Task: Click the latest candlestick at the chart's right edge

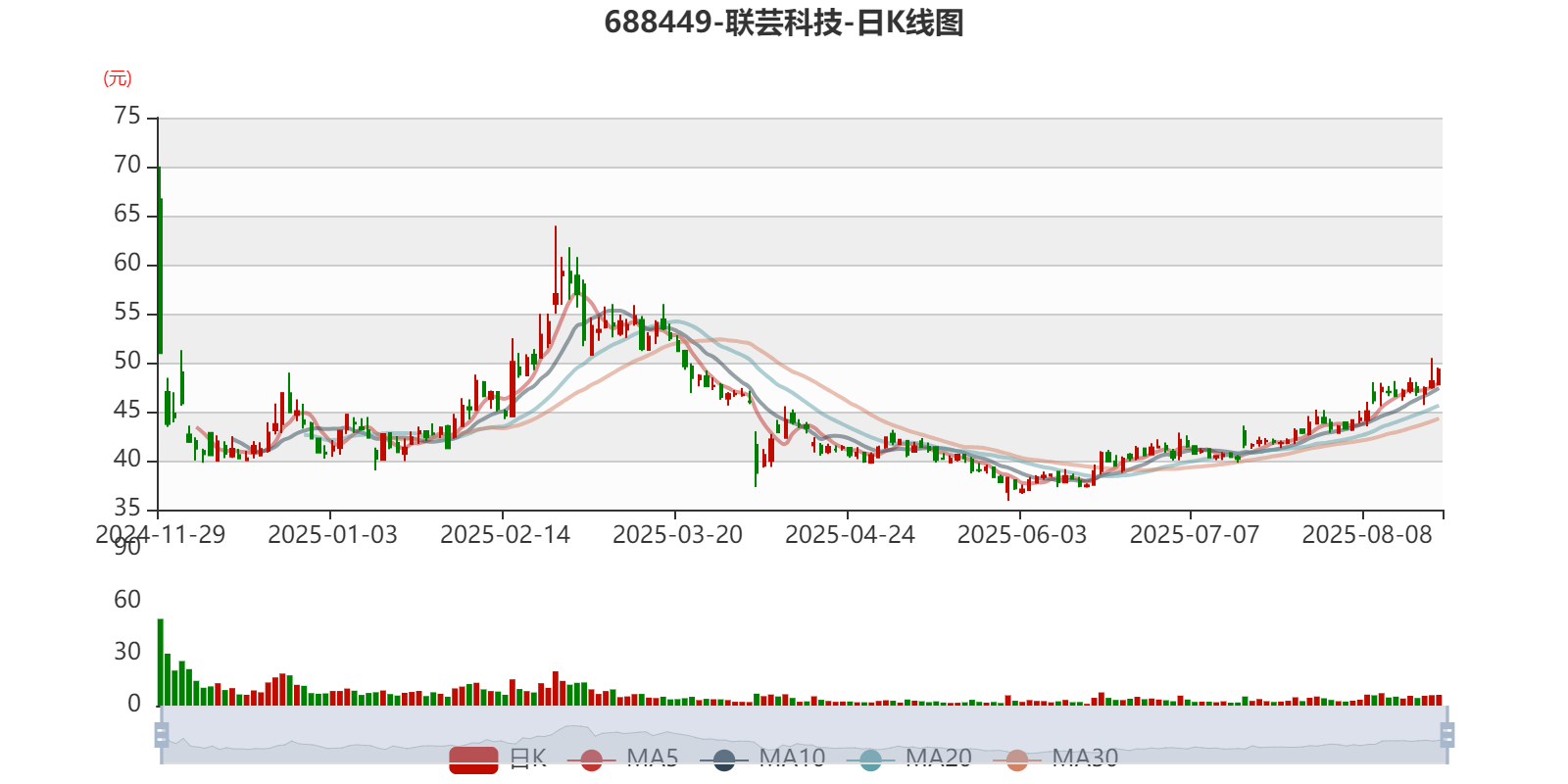Action: pyautogui.click(x=1439, y=376)
